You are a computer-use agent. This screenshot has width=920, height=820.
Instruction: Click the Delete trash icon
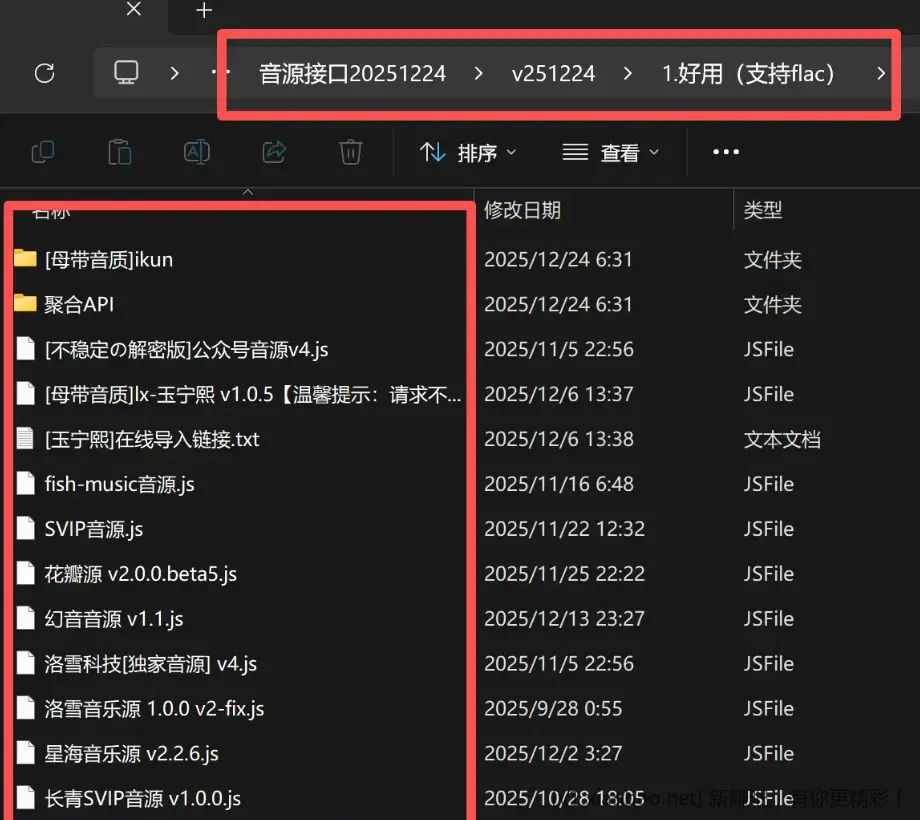pyautogui.click(x=349, y=150)
